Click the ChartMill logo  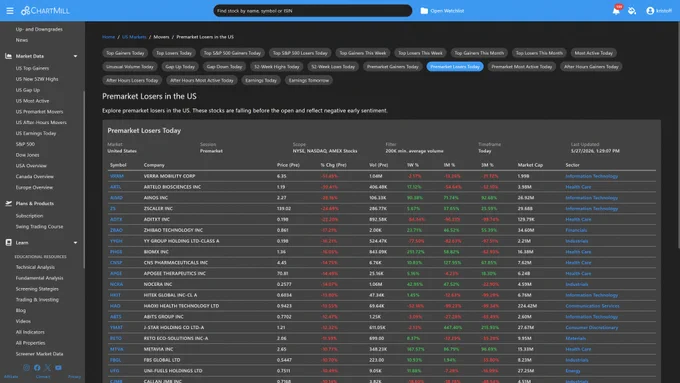click(45, 10)
